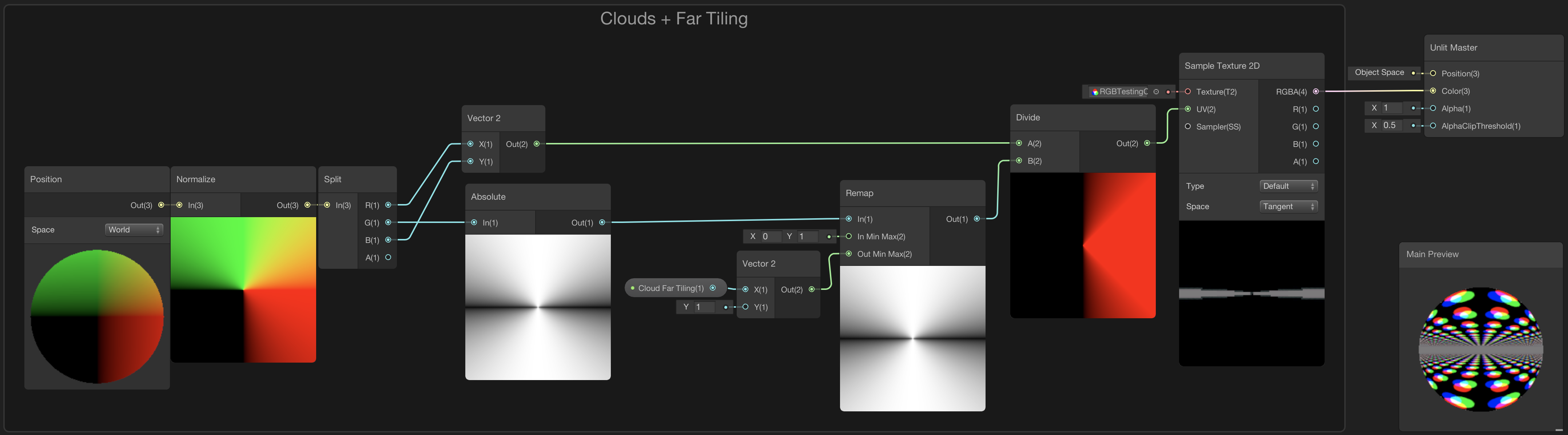Viewport: 1568px width, 435px height.
Task: Click the B(2) input port on the Divide node
Action: 1019,161
